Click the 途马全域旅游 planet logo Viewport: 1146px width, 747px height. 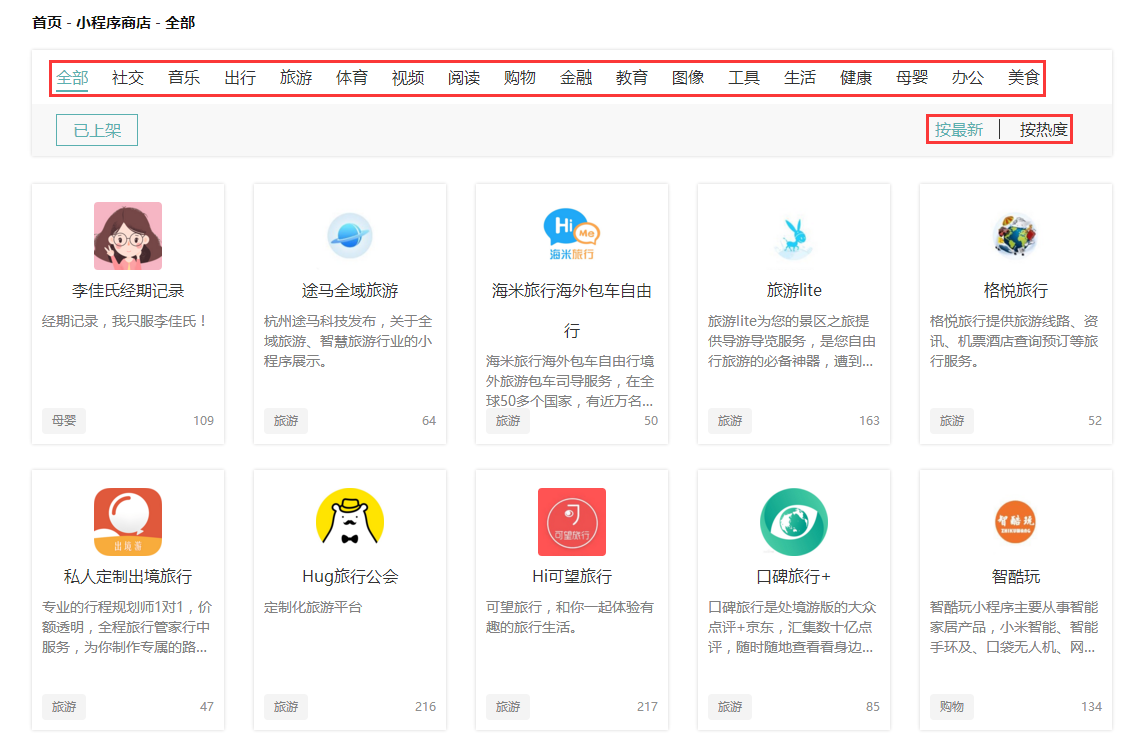point(349,235)
